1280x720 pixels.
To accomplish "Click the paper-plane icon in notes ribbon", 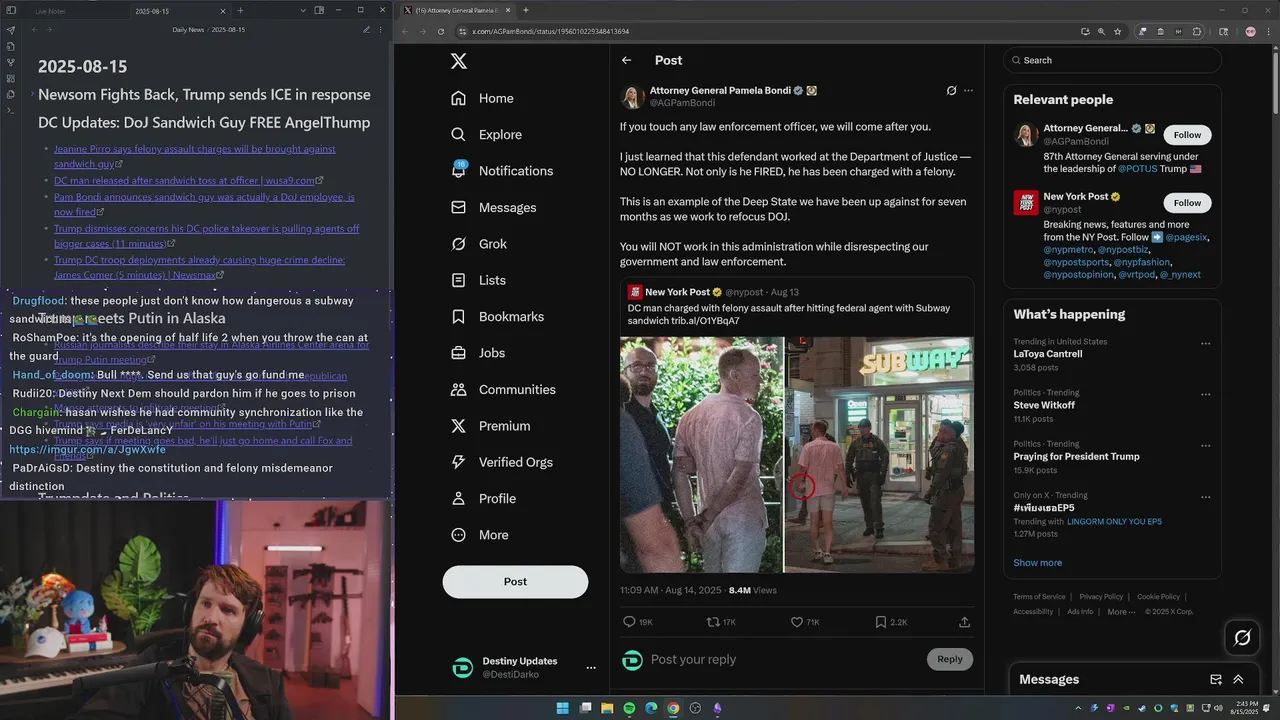I will point(11,30).
